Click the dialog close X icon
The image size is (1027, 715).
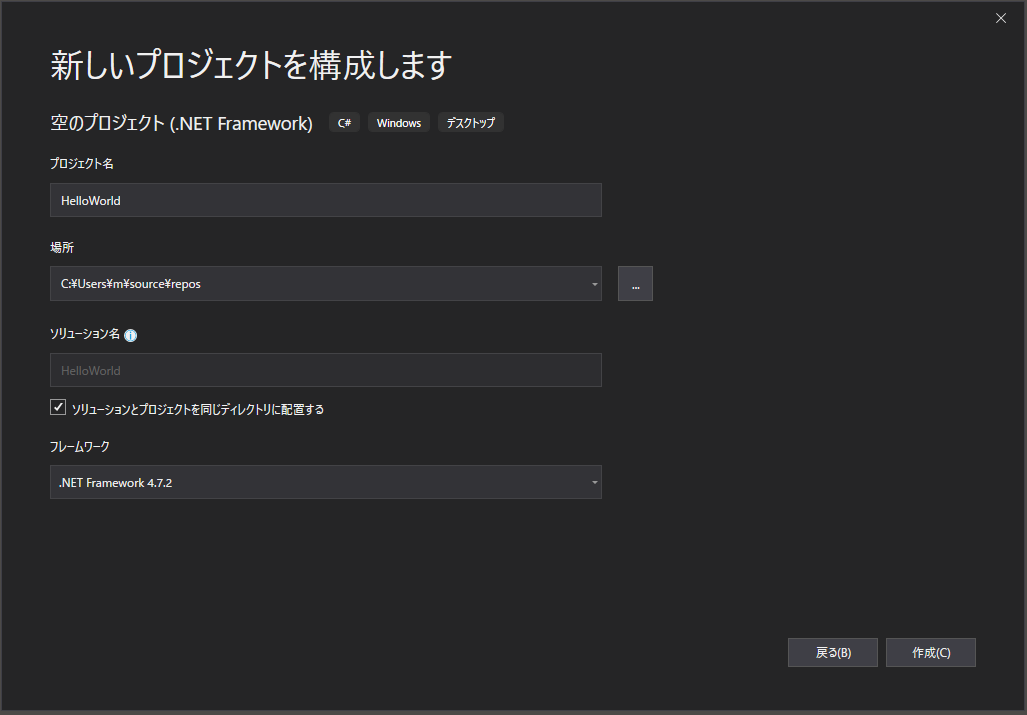1000,17
